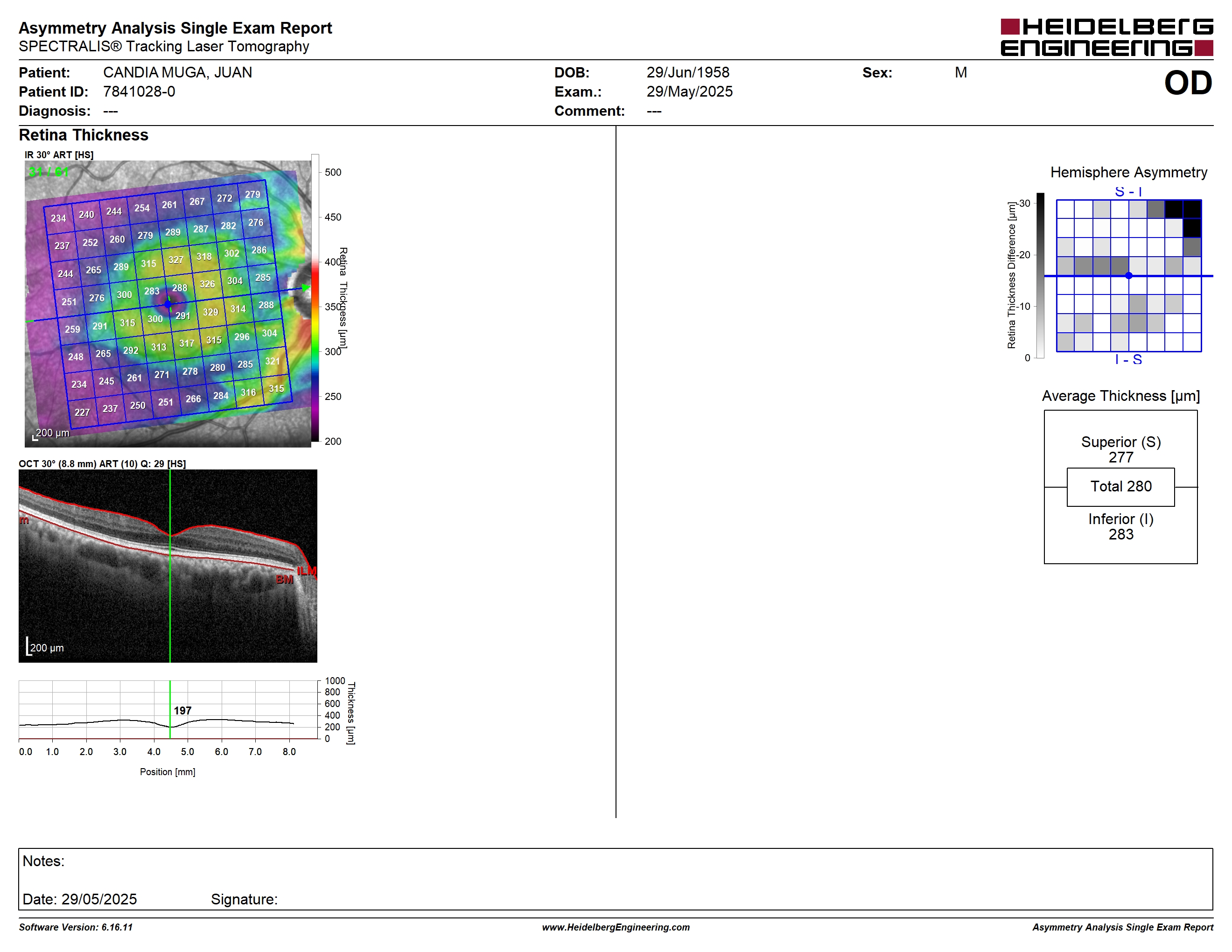Click the Heidelberg Engineering logo
Screen dimensions: 1232x952
coord(1106,37)
